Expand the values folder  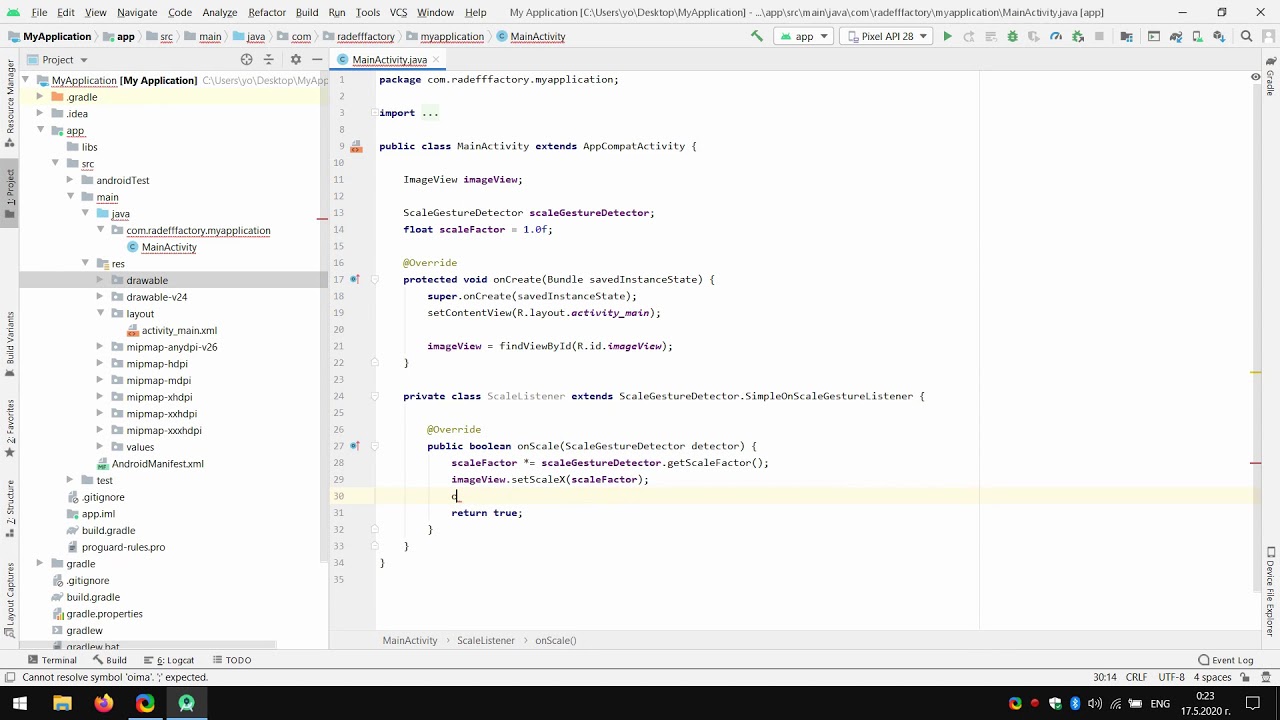pos(100,447)
